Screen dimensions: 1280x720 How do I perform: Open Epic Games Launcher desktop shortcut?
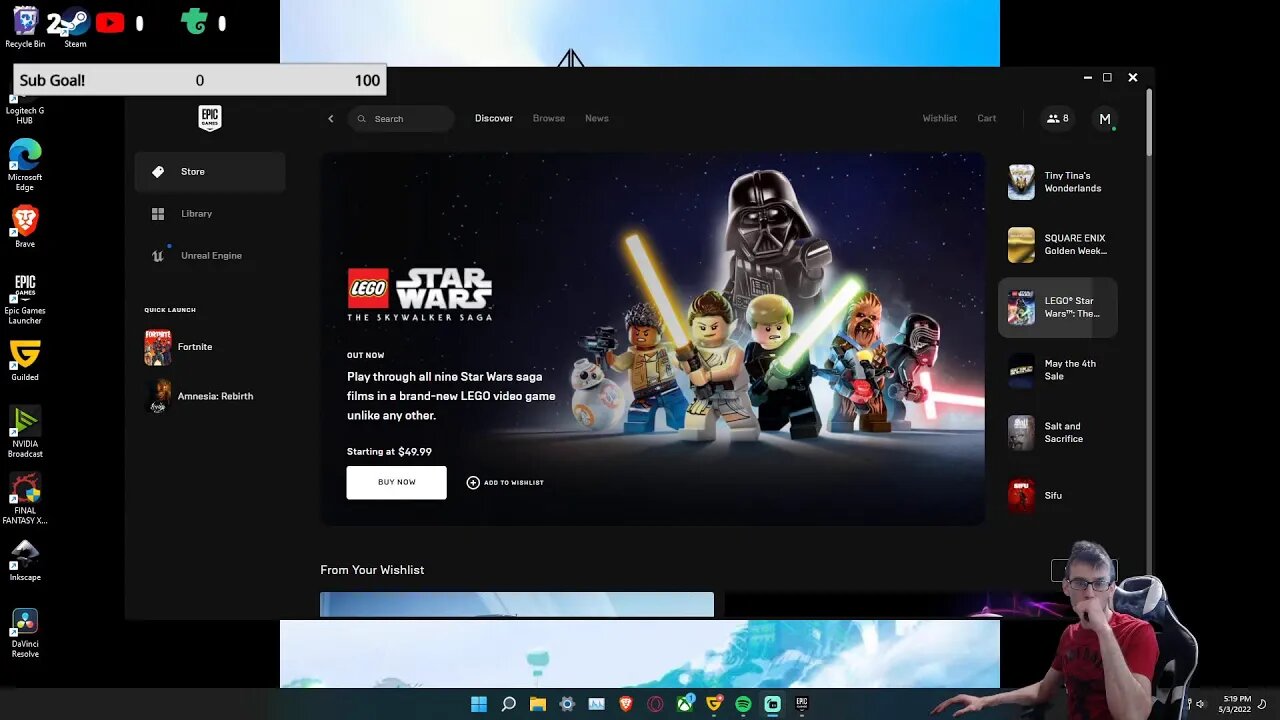25,298
